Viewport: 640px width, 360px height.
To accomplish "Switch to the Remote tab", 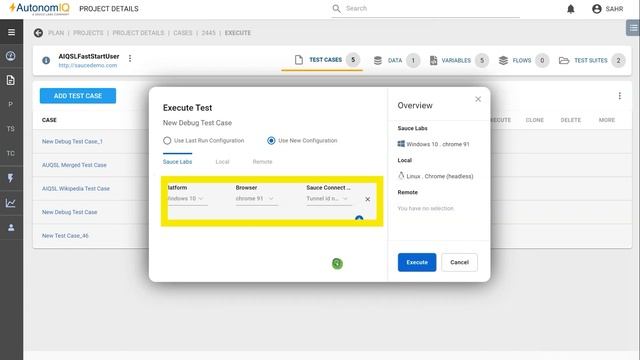I will click(262, 162).
